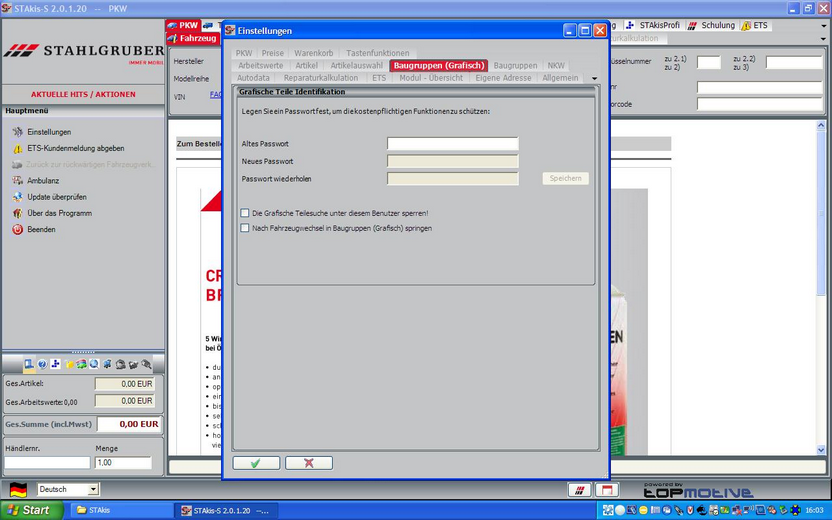Click the warning icon beside ETS-Kundenmeldung
832x520 pixels.
18,148
